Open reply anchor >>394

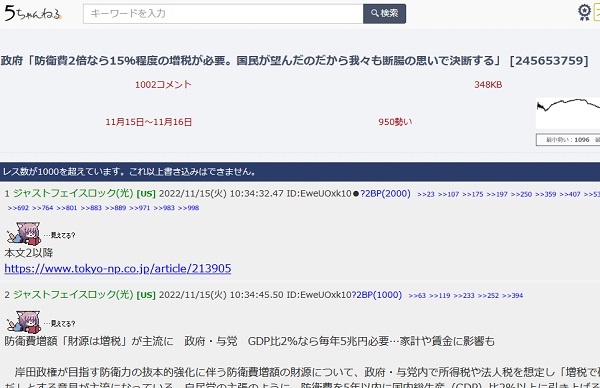tap(512, 296)
